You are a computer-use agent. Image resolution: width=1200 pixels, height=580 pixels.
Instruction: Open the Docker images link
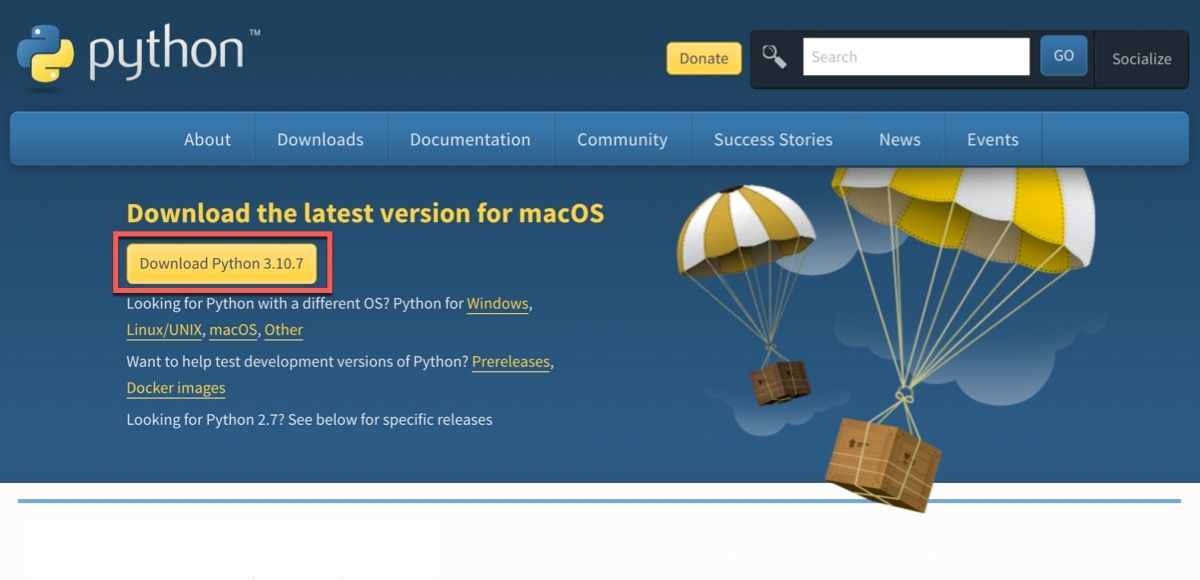click(x=175, y=387)
